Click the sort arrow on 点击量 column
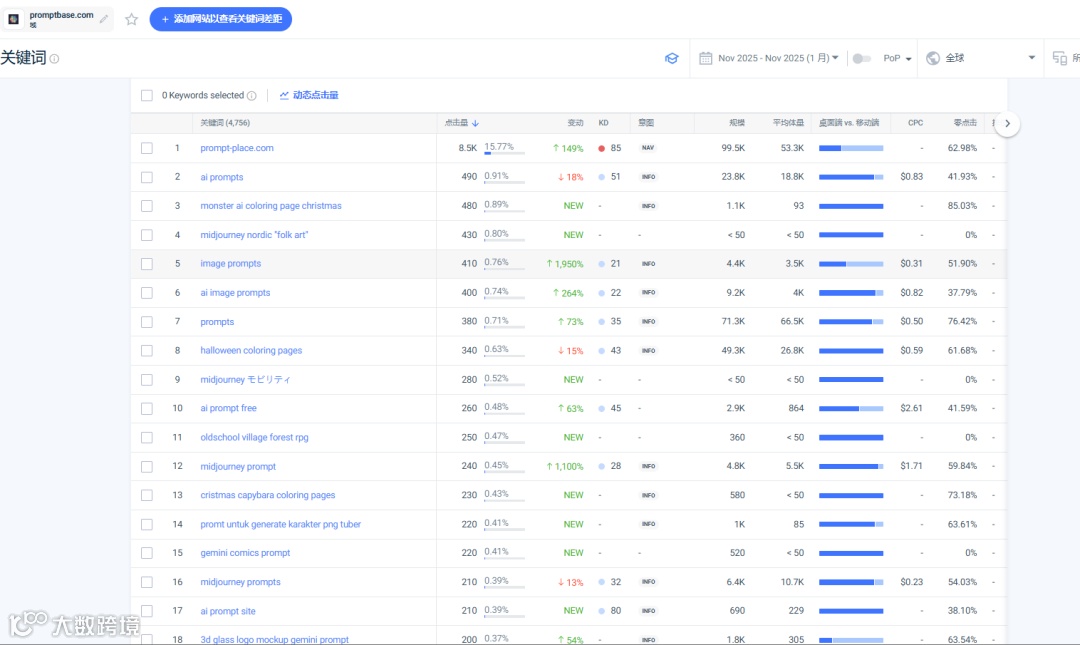1080x645 pixels. [x=475, y=123]
